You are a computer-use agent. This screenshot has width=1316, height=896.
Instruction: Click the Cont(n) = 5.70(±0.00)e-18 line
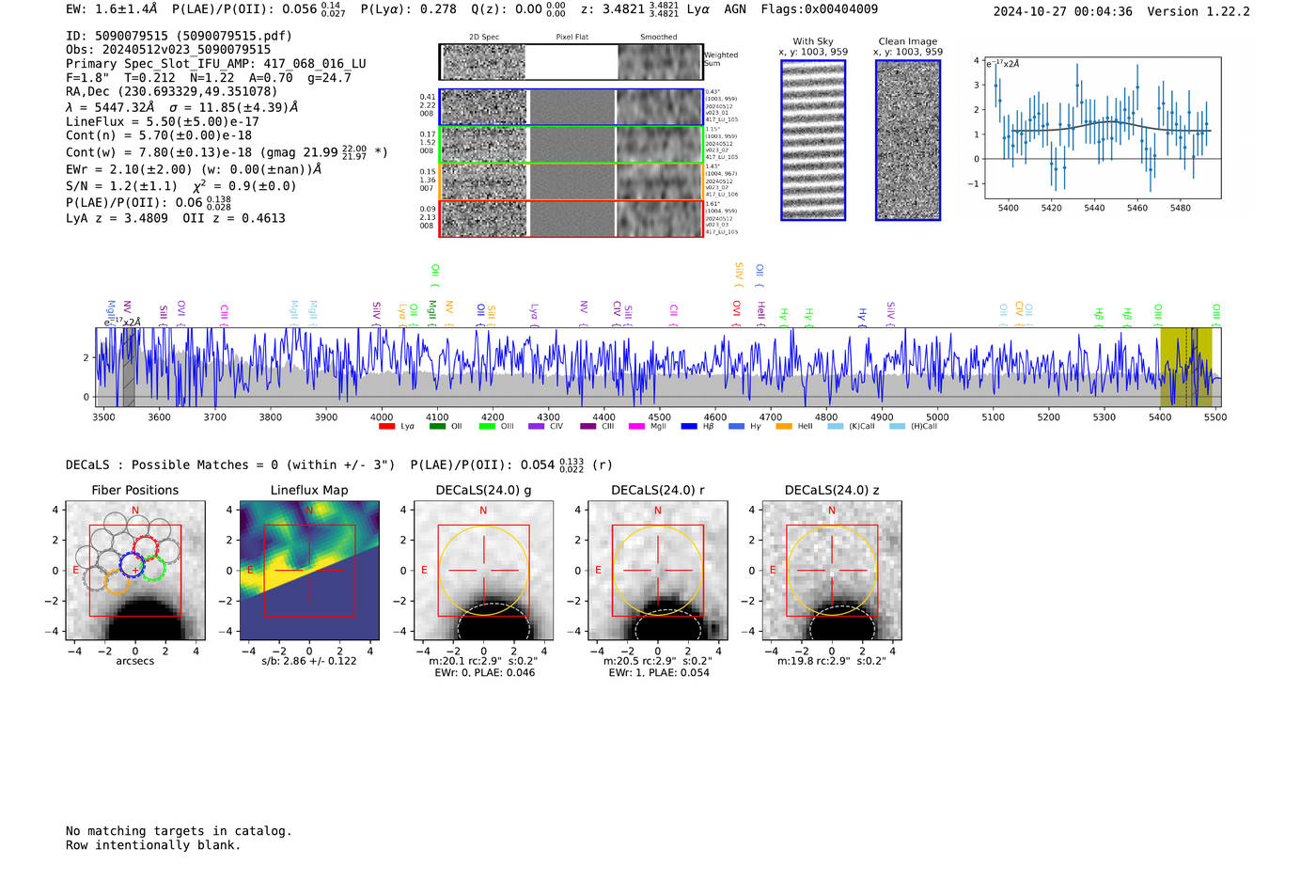pyautogui.click(x=159, y=135)
